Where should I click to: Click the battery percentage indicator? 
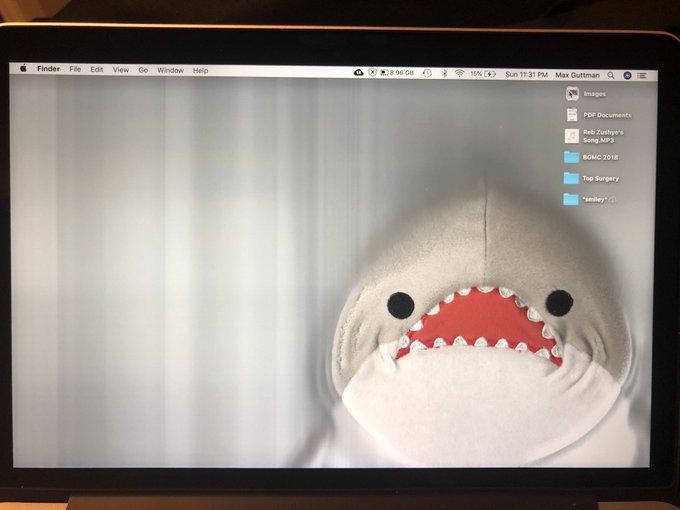pos(481,74)
